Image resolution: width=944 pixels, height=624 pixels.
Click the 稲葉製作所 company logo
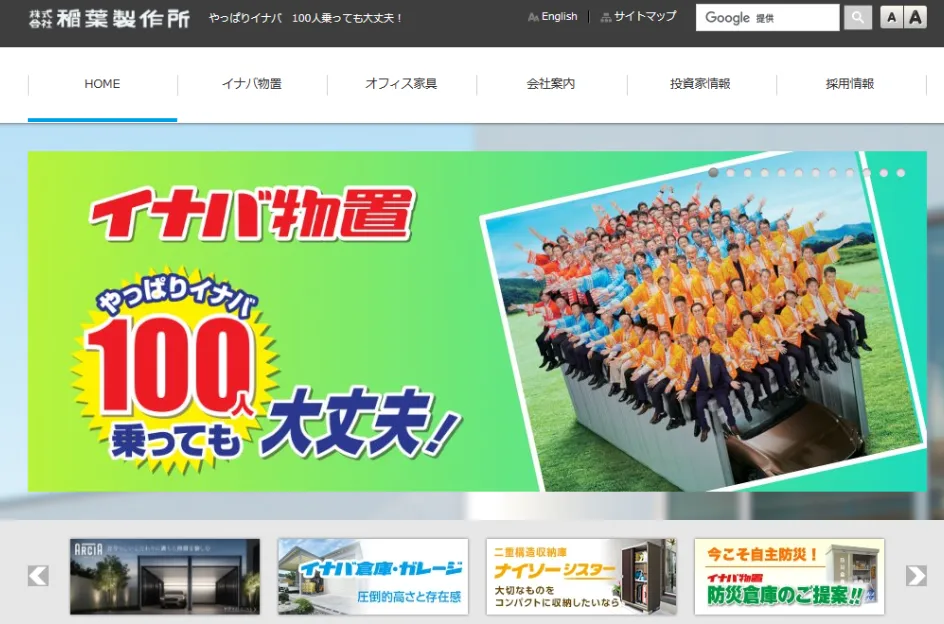click(109, 17)
